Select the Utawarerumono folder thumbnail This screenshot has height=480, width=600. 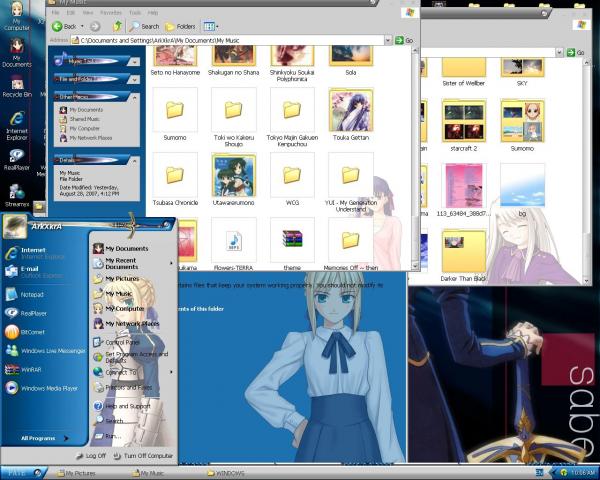coord(233,175)
